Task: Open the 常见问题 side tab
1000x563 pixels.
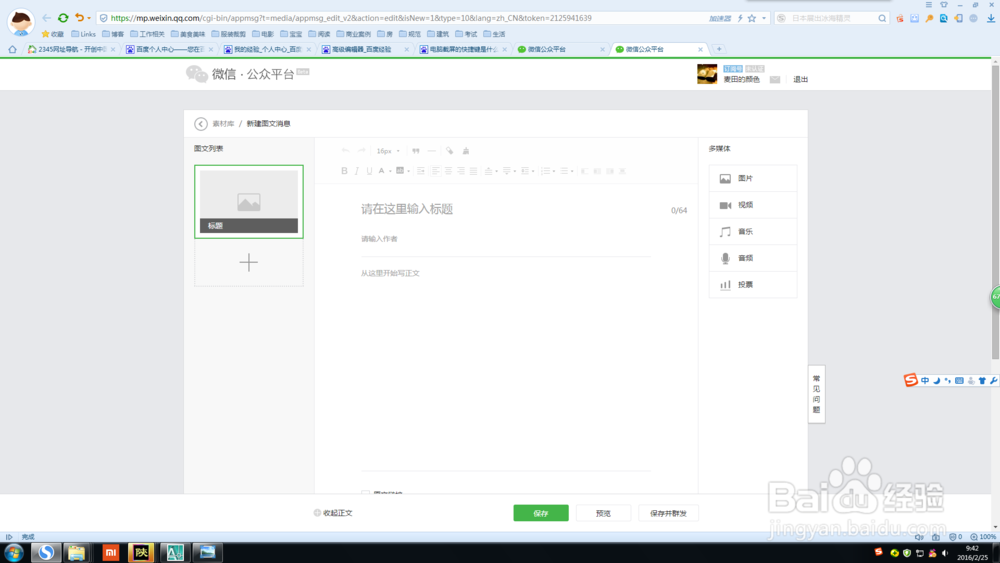Action: click(x=816, y=394)
